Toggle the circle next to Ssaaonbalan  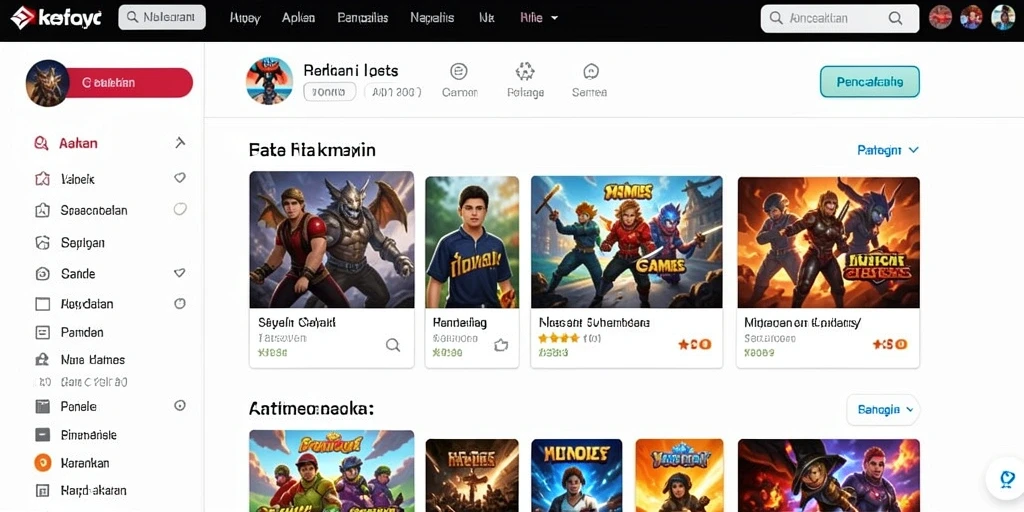(x=180, y=209)
